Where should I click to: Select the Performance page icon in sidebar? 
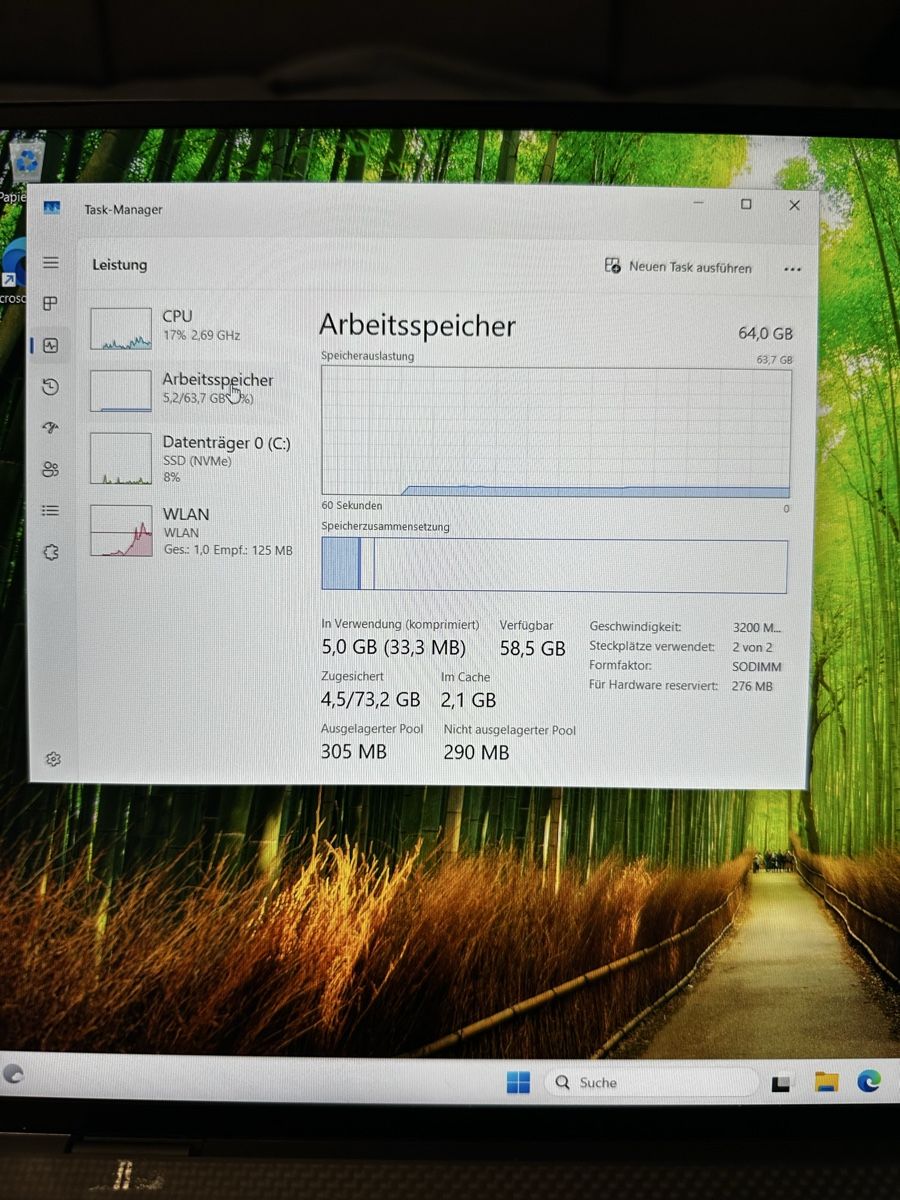(x=51, y=346)
